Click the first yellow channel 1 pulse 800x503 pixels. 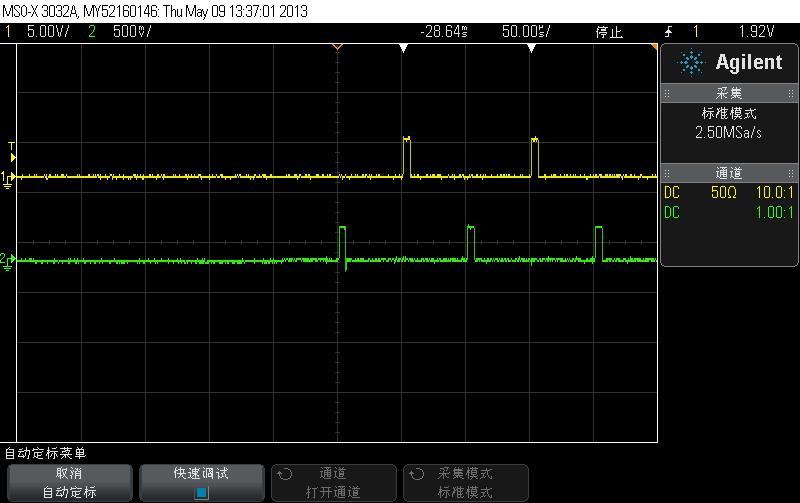coord(407,157)
